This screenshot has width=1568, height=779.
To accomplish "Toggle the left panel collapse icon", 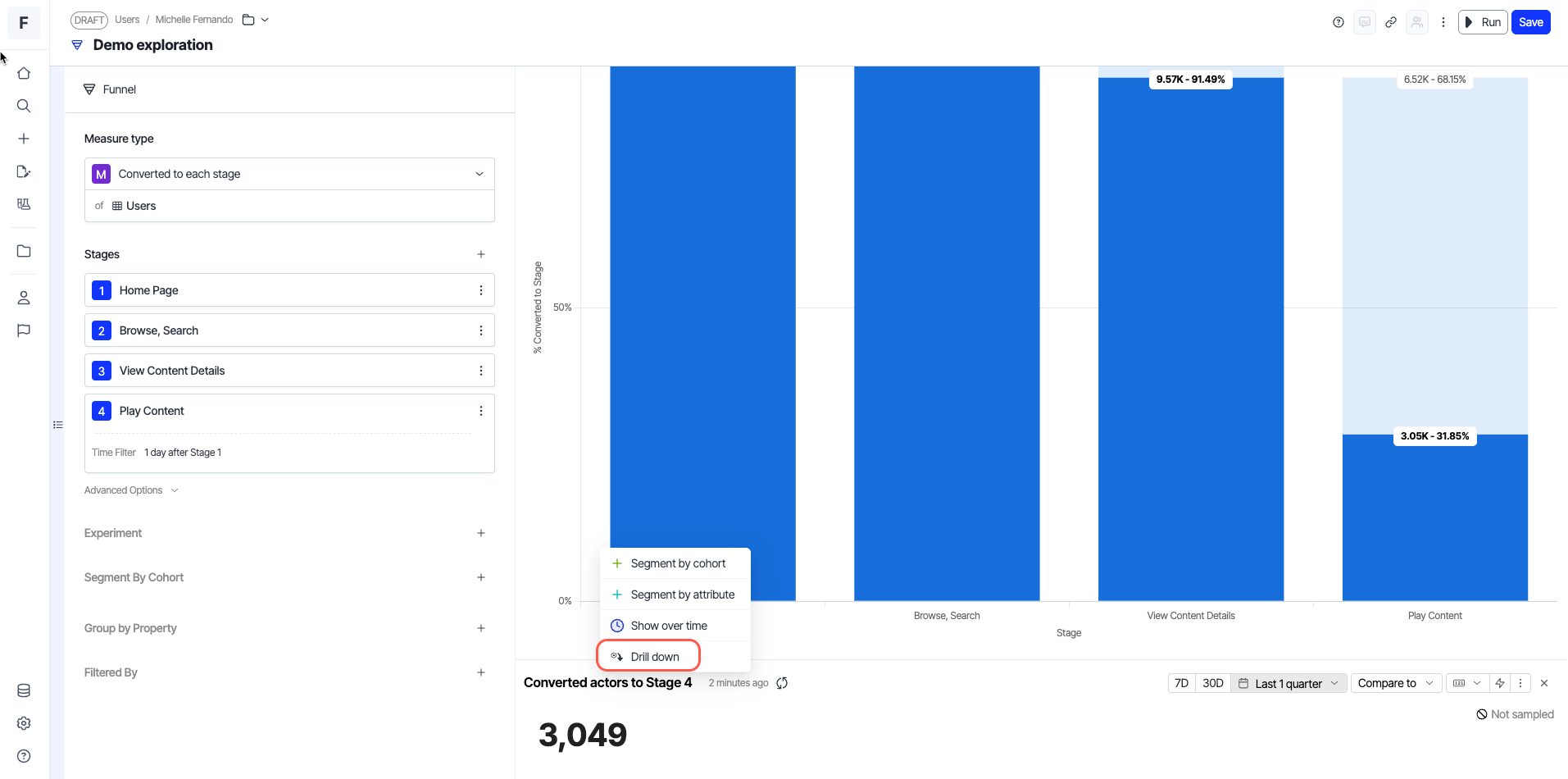I will (x=58, y=425).
